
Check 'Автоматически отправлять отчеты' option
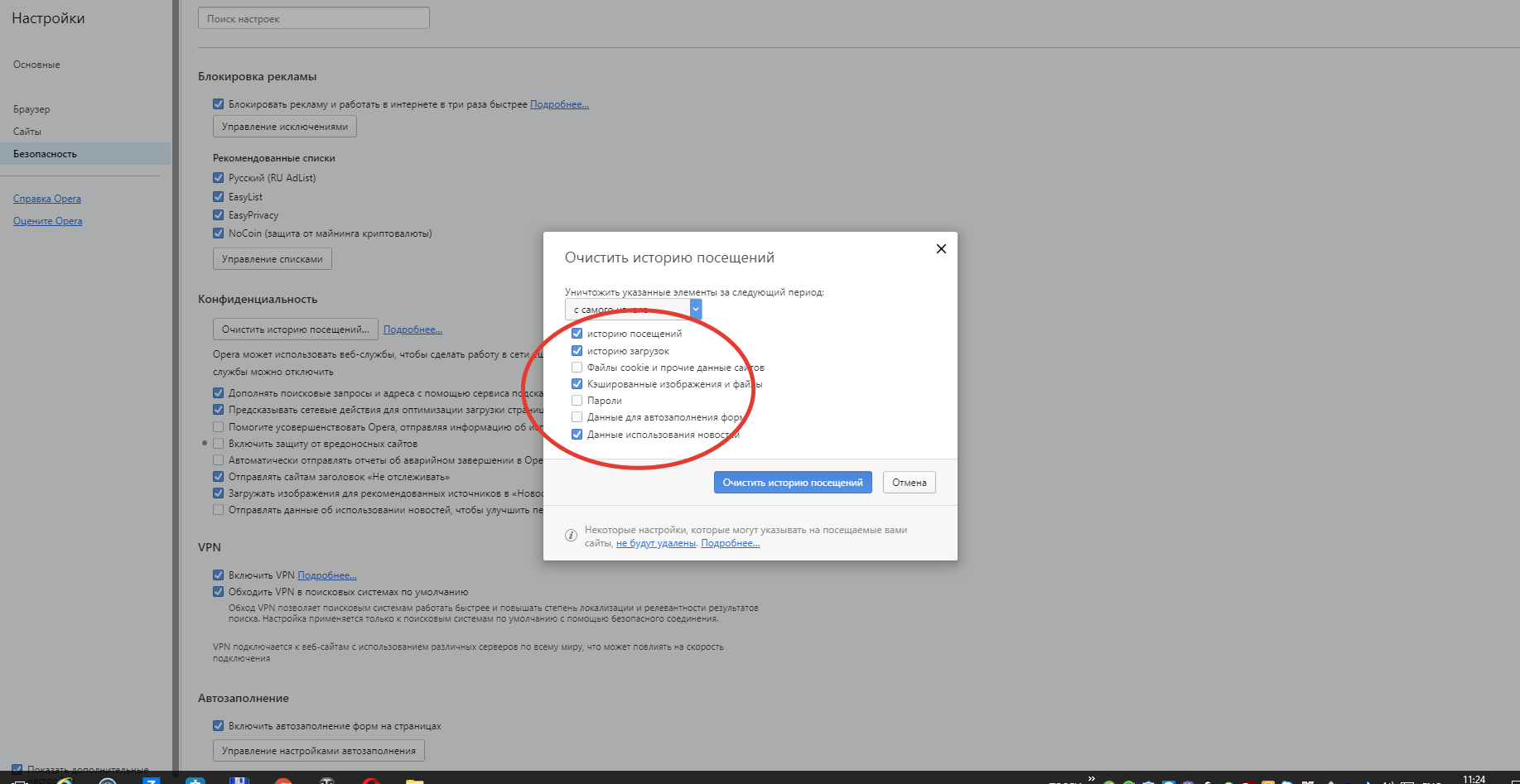coord(219,460)
